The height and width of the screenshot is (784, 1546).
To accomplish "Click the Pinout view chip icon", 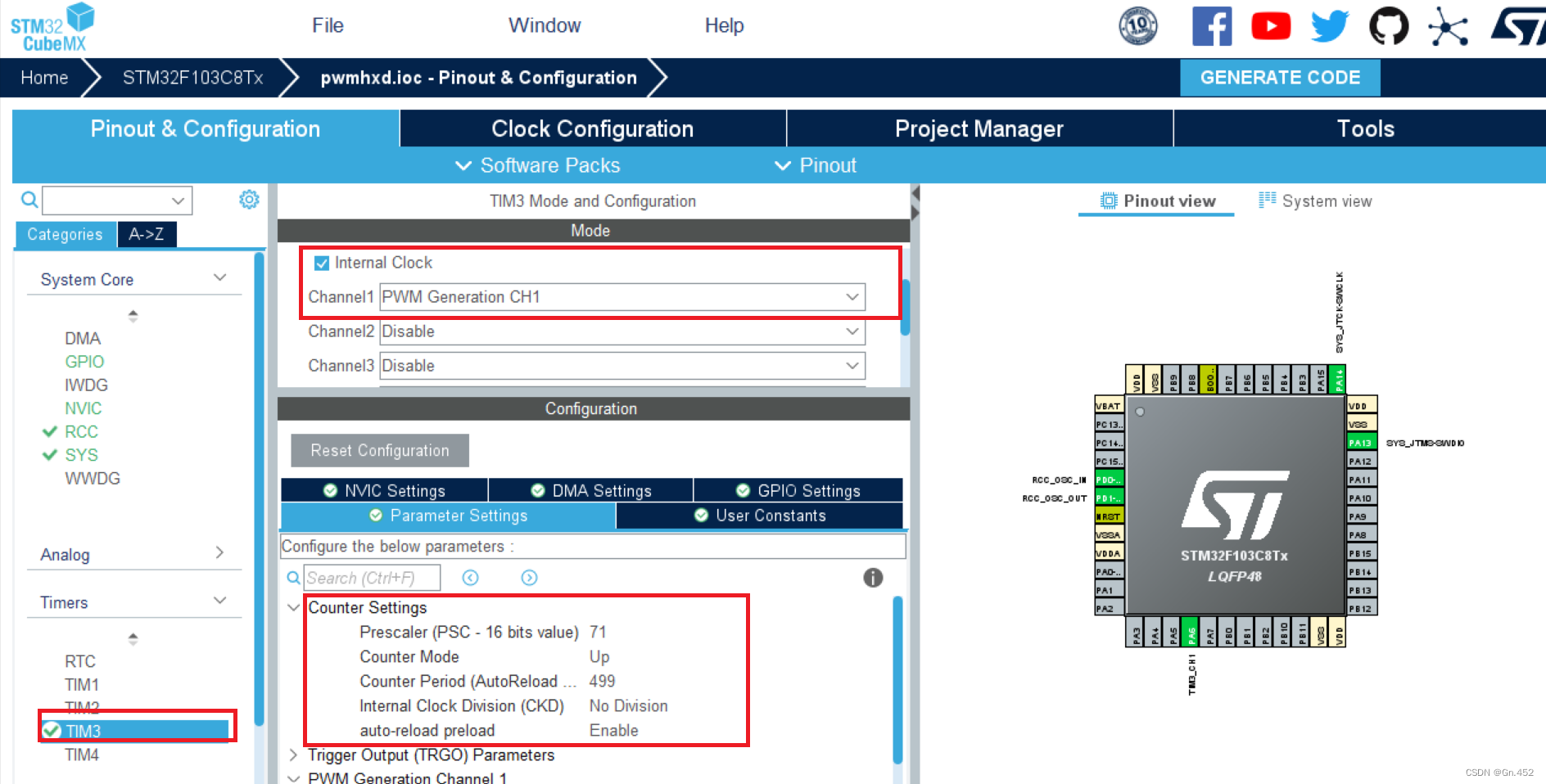I will [x=1109, y=201].
